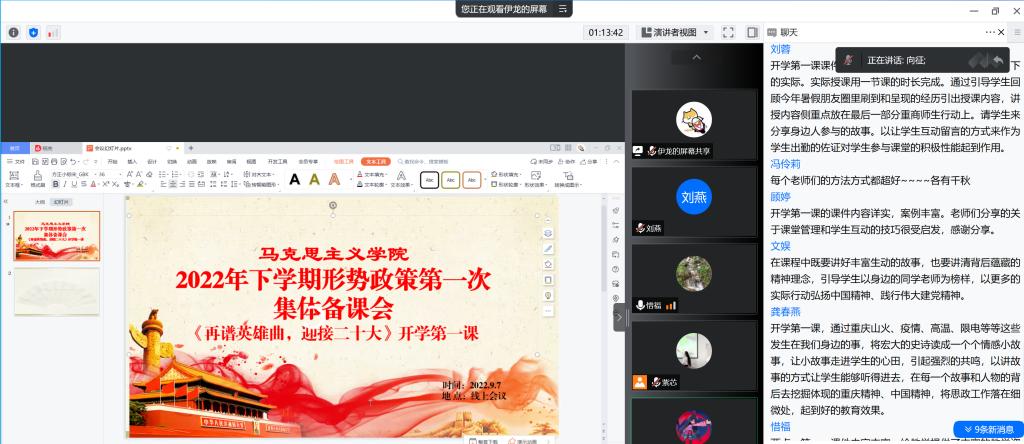
Task: Open the 文本工具 ribbon tab
Action: tap(376, 161)
